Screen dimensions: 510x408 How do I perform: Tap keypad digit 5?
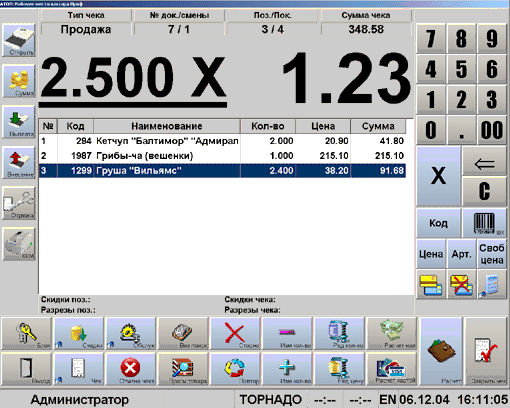coord(461,69)
